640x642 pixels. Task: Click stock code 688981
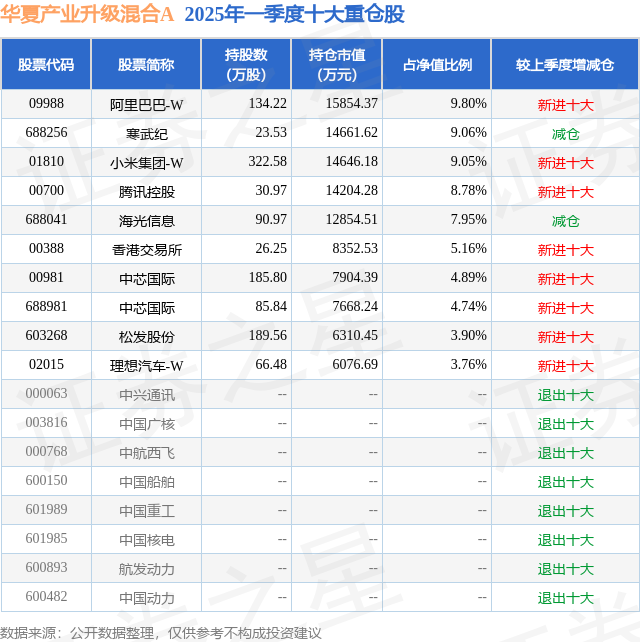46,307
